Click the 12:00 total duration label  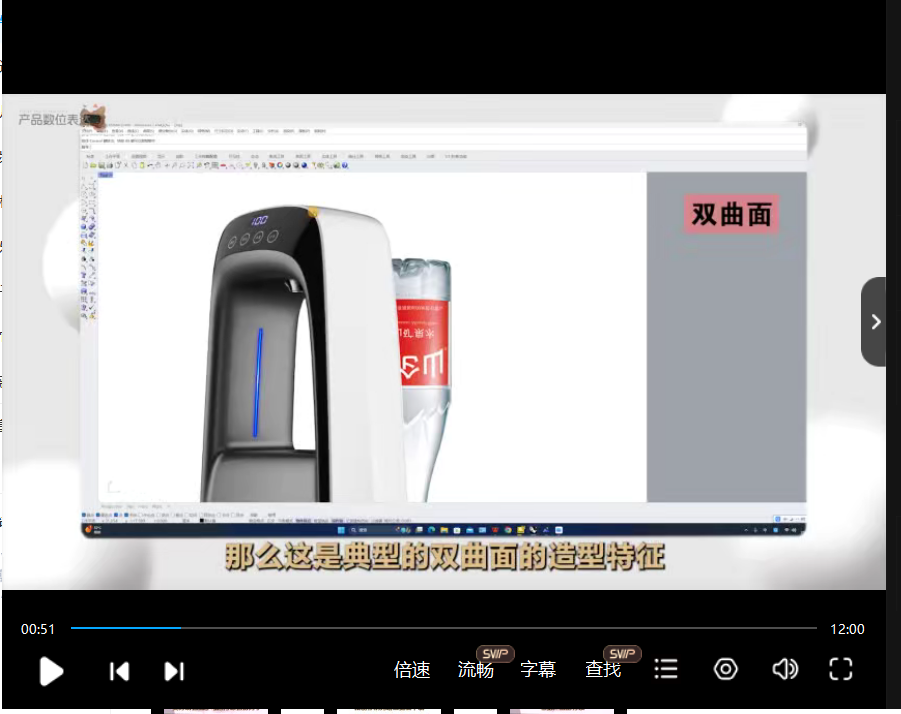coord(847,629)
